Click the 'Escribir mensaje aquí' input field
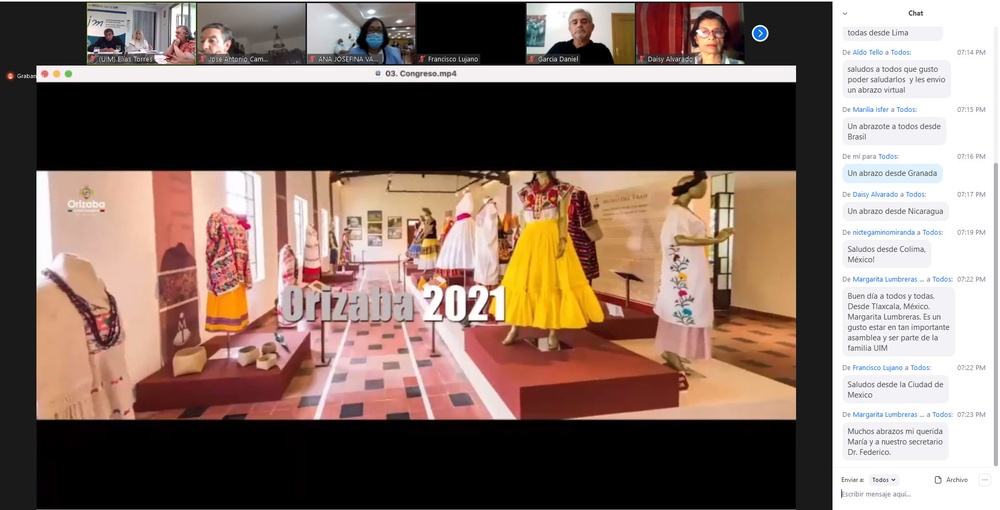Image resolution: width=1000 pixels, height=510 pixels. [x=910, y=494]
